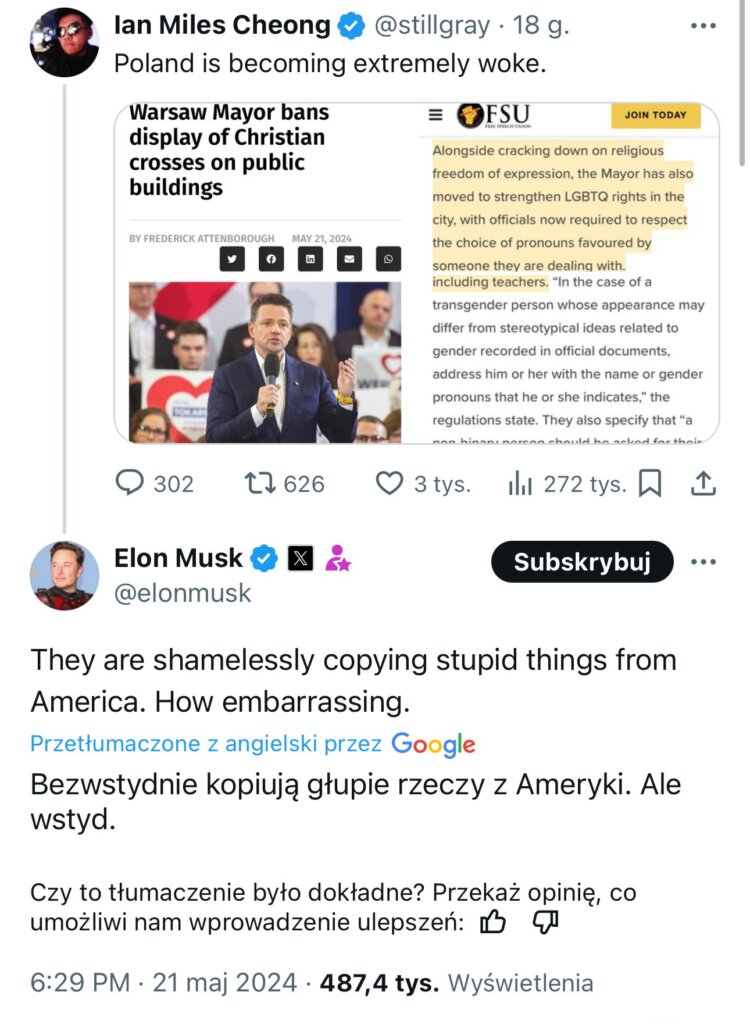Screen dimensions: 750x1024
Task: Share the tweet via upload icon
Action: click(x=704, y=484)
